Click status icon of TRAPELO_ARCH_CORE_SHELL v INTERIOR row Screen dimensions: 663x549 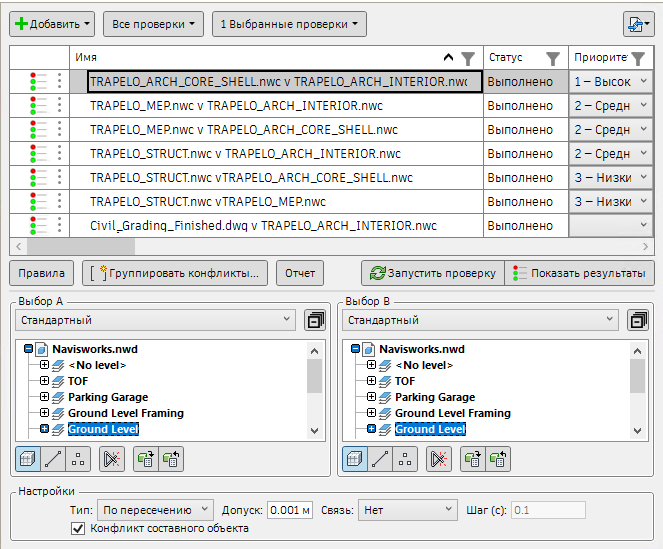tap(38, 81)
